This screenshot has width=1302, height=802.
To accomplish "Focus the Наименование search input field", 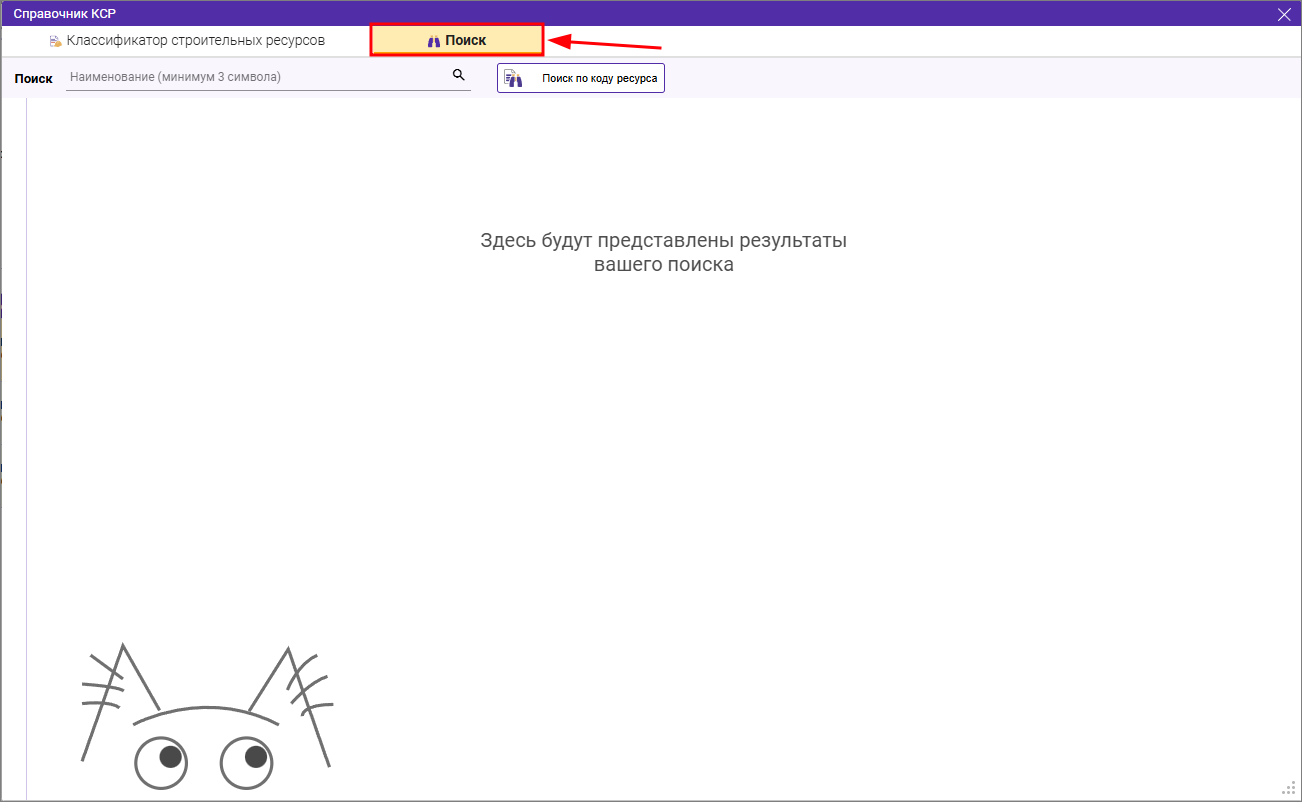I will click(x=255, y=76).
